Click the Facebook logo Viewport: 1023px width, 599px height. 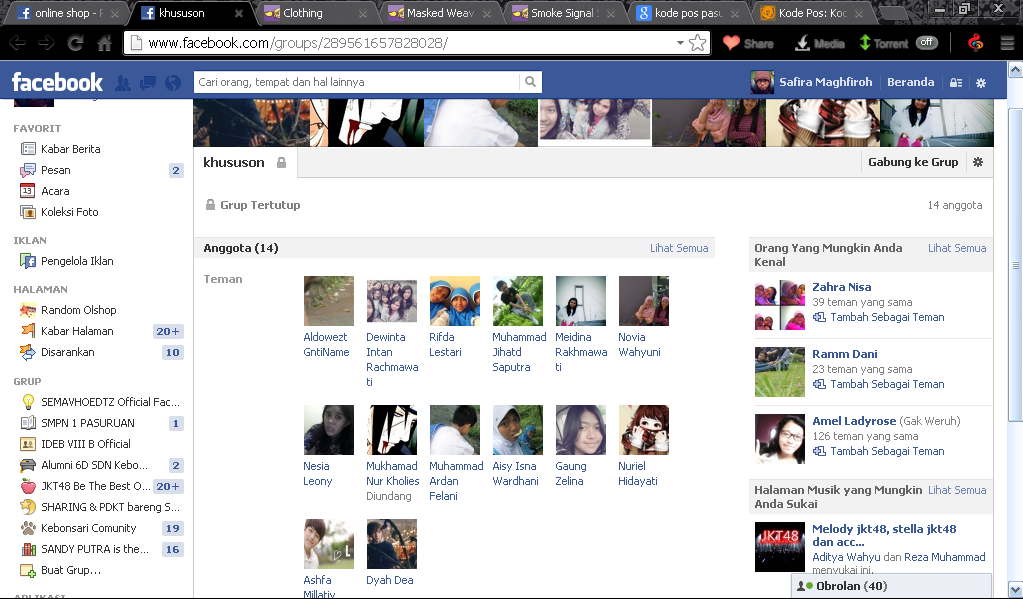(57, 82)
